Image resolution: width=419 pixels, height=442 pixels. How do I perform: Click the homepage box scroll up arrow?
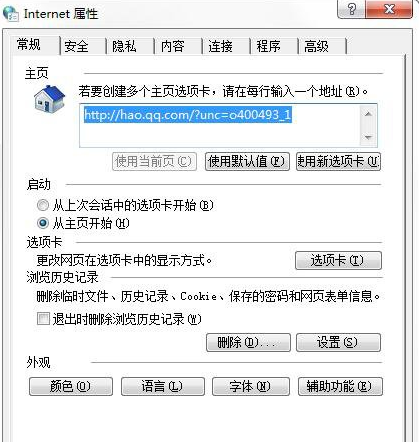tap(368, 114)
